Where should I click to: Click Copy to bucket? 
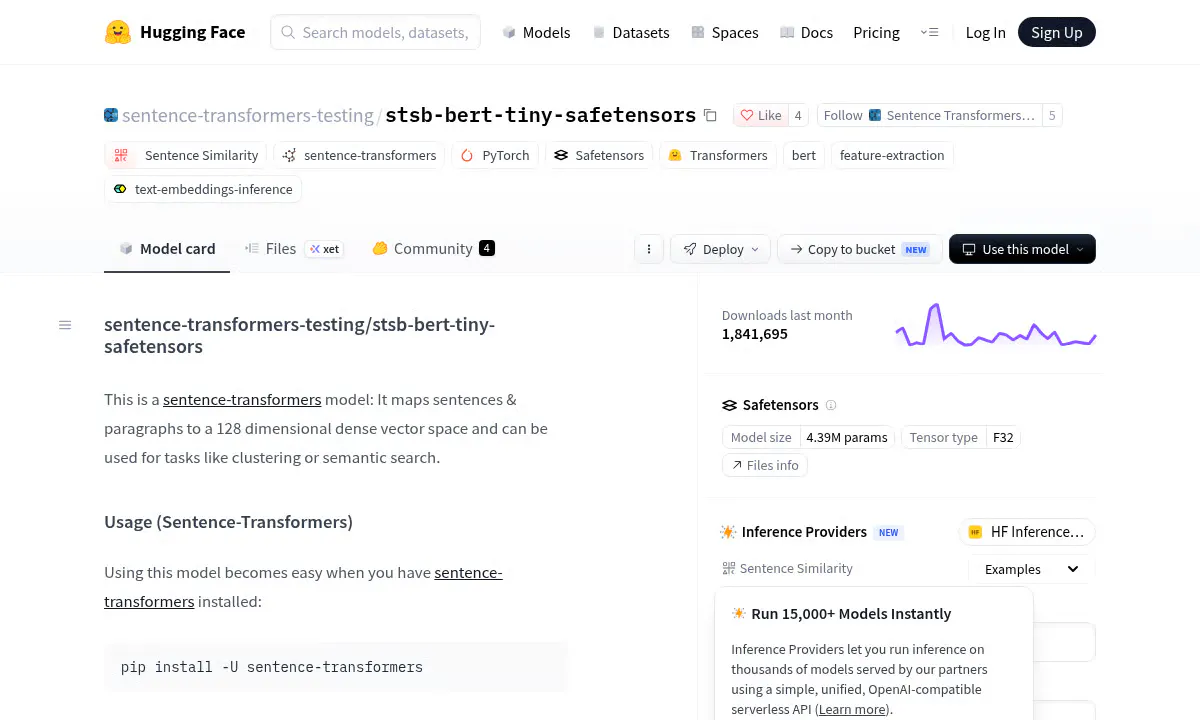(859, 249)
